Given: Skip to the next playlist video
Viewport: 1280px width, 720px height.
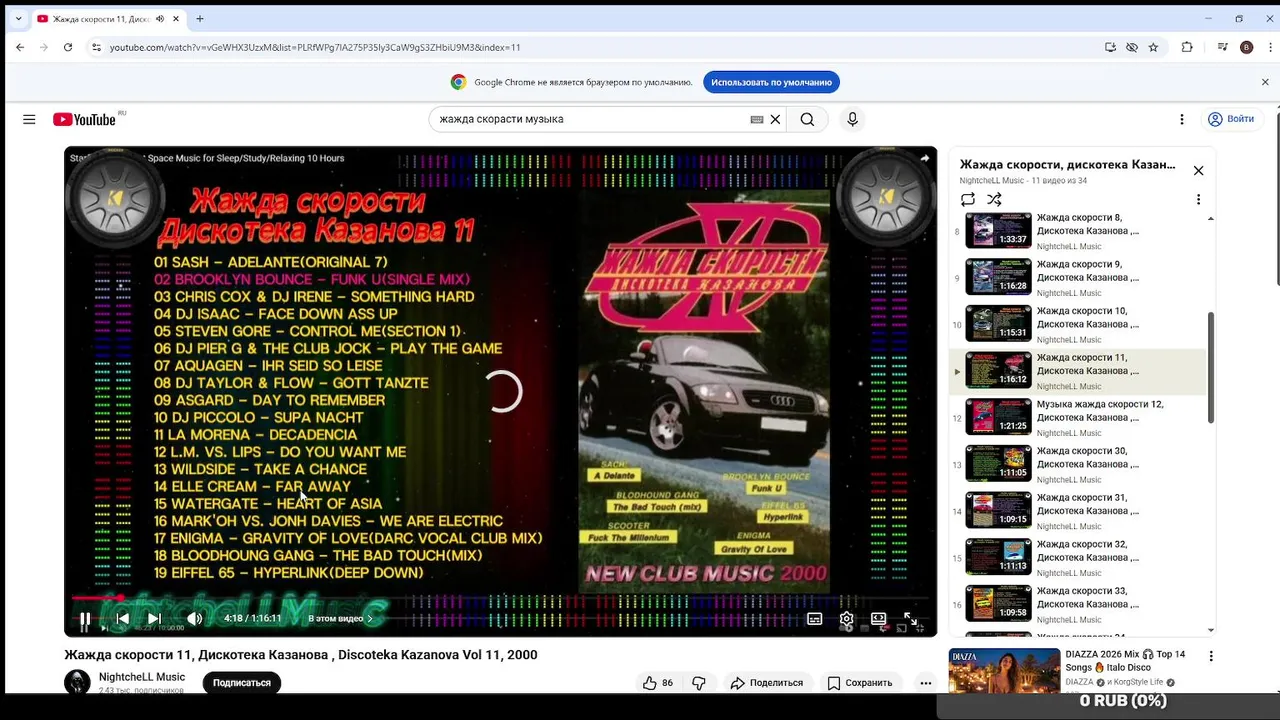Looking at the screenshot, I should (x=154, y=619).
